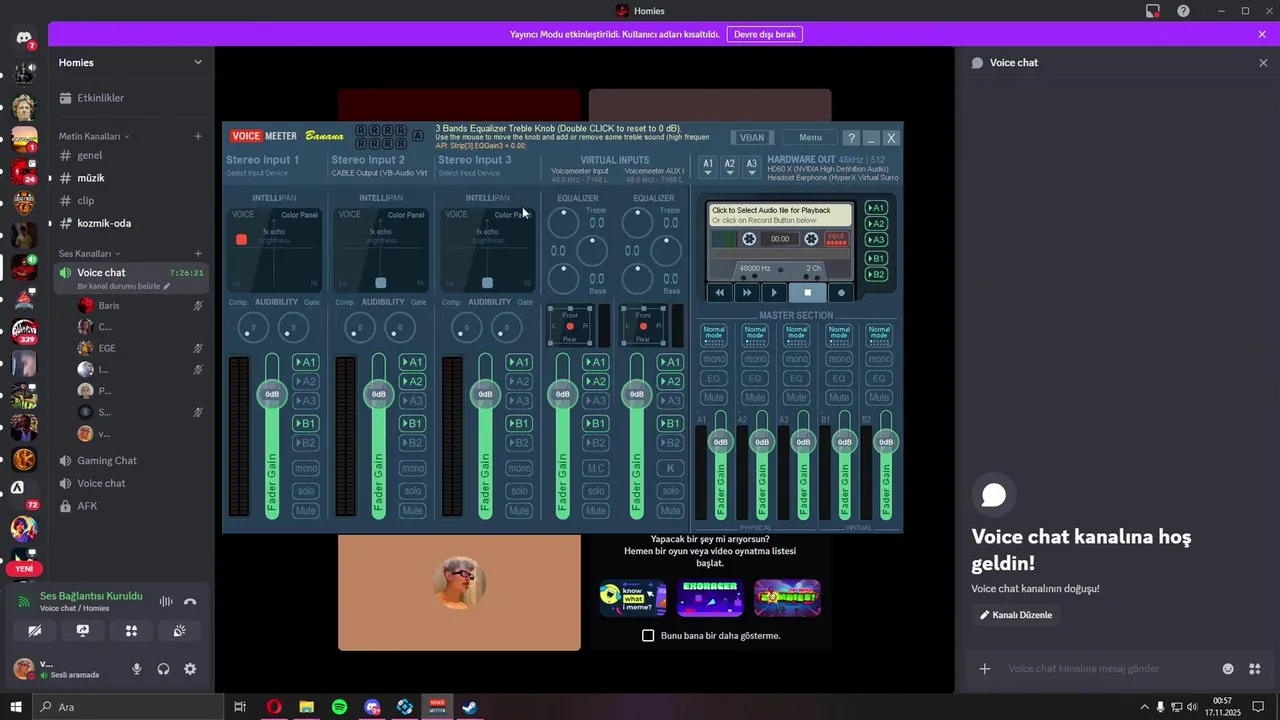Click master A1 bus fader knob
The height and width of the screenshot is (720, 1280).
click(720, 441)
